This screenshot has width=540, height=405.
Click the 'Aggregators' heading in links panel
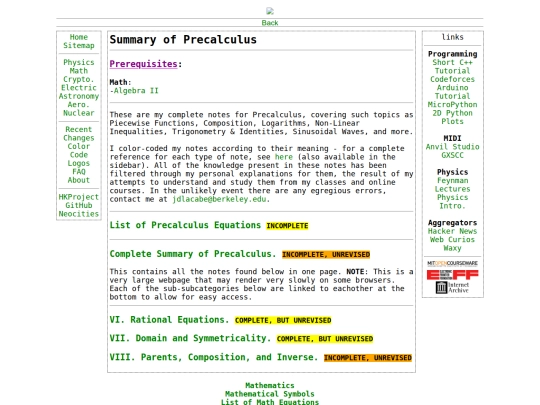click(x=452, y=222)
